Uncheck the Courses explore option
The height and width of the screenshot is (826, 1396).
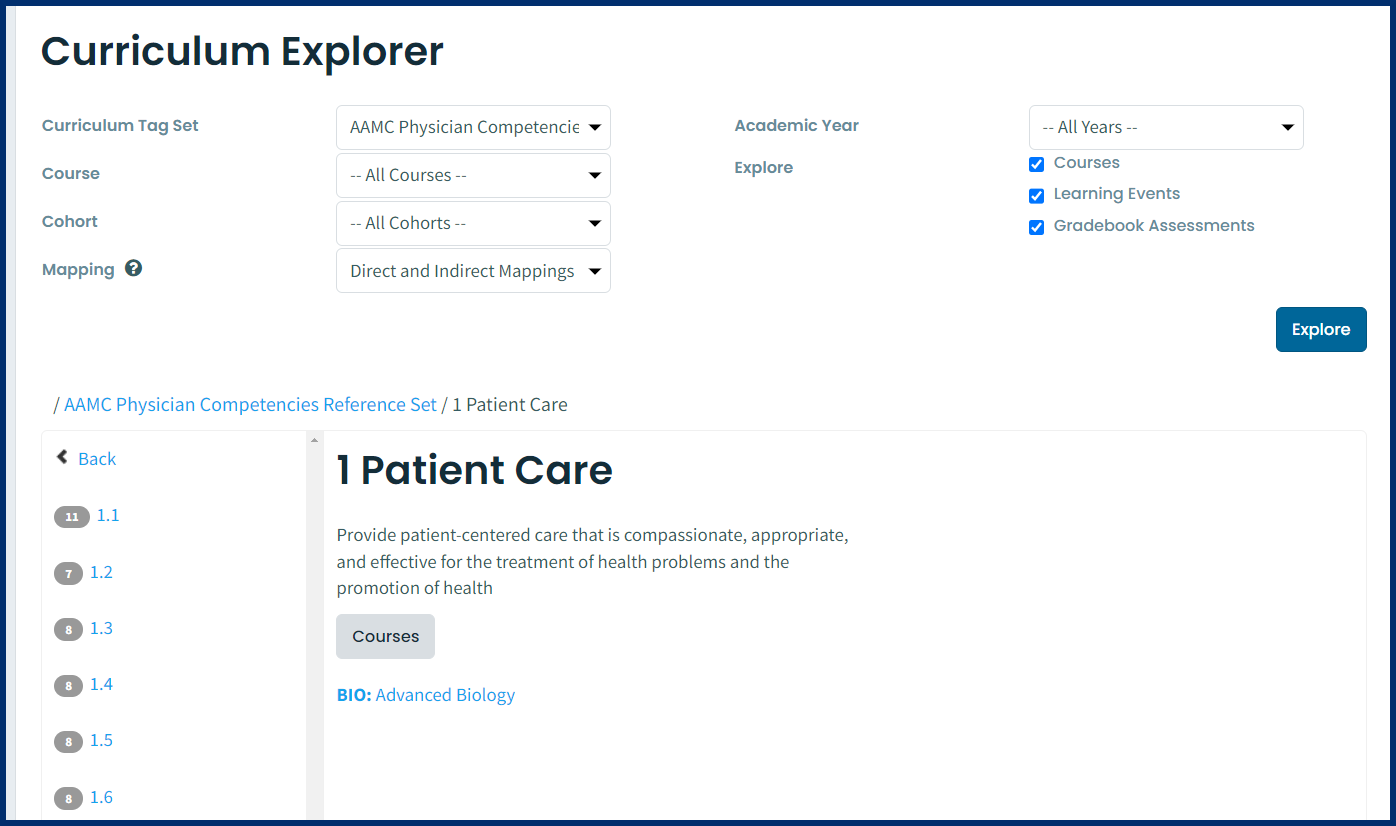[1036, 164]
